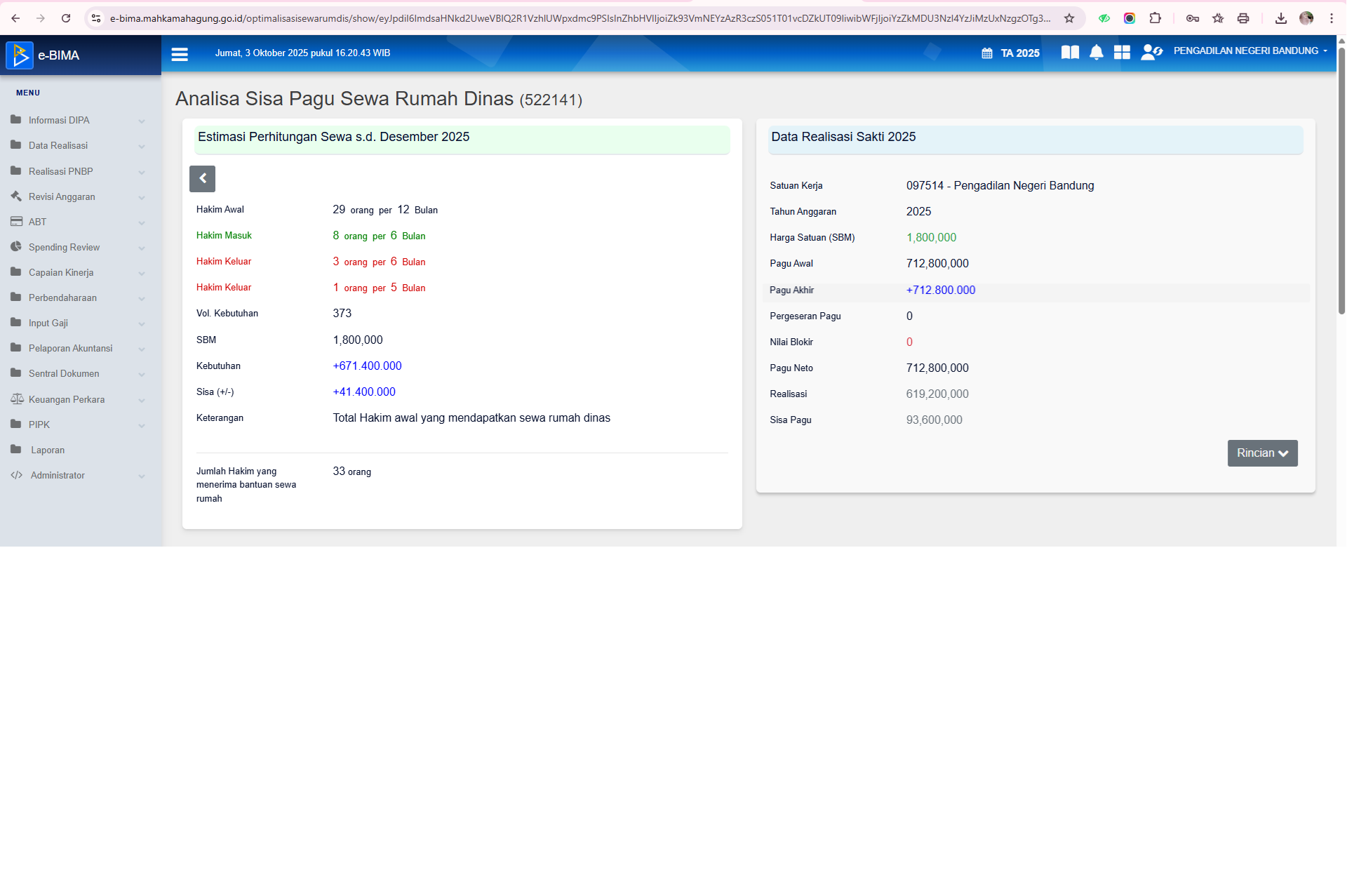This screenshot has width=1347, height=896.
Task: Click the switch user icon
Action: point(1151,53)
